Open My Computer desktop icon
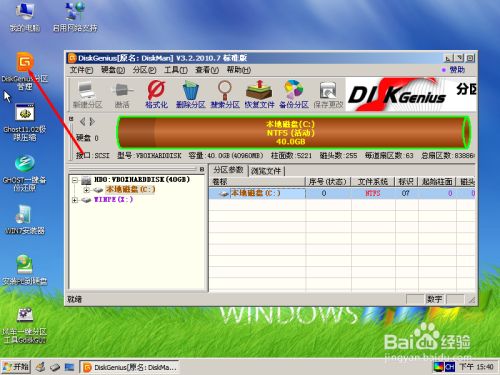Image resolution: width=500 pixels, height=375 pixels. [25, 17]
